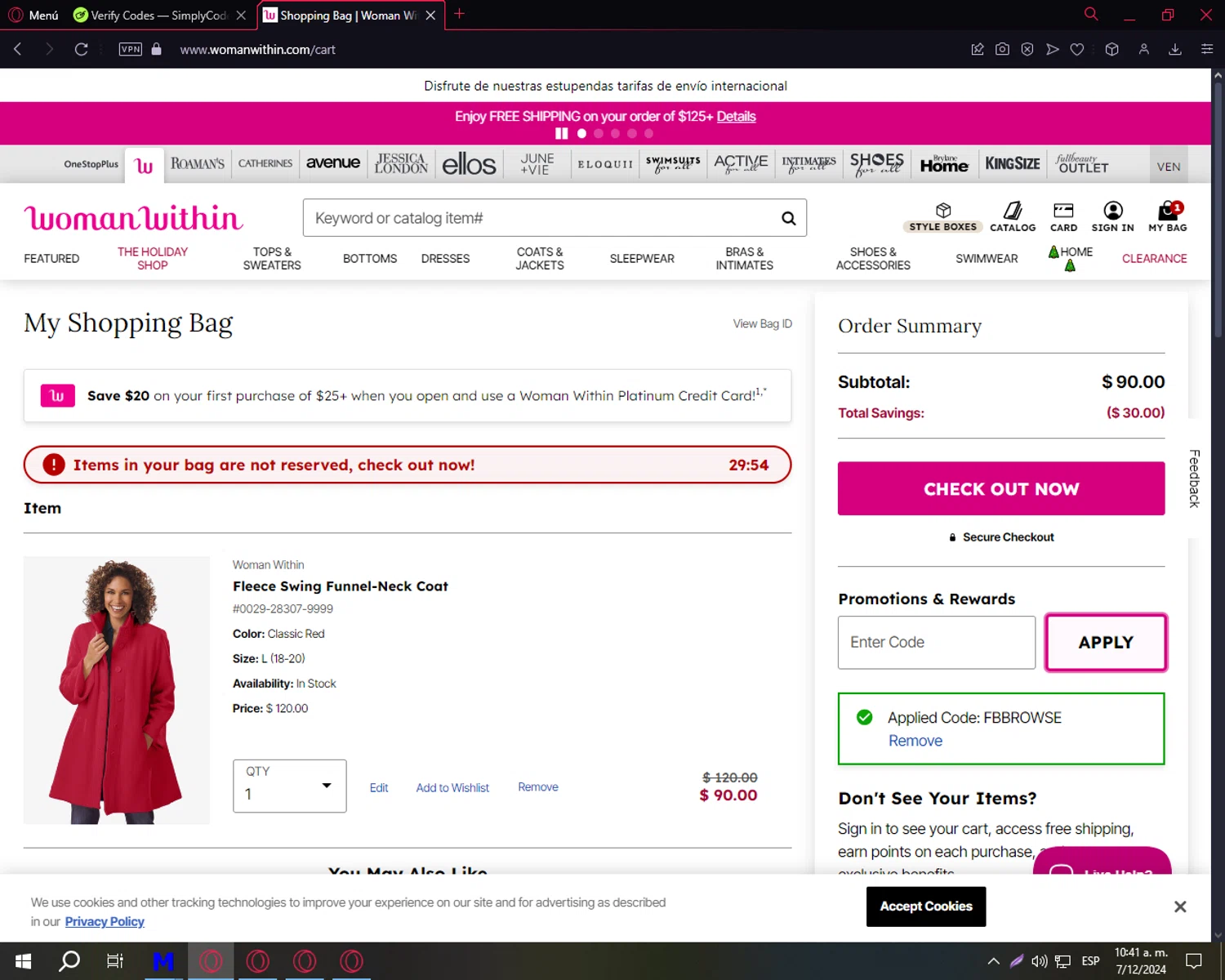This screenshot has height=980, width=1225.
Task: Open Clearance menu
Action: [x=1154, y=258]
